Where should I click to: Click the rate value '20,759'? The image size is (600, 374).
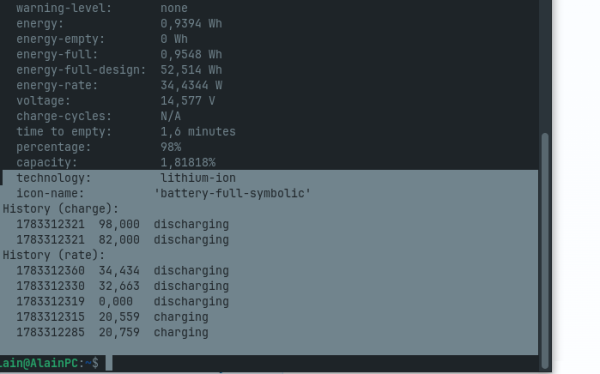tap(119, 332)
